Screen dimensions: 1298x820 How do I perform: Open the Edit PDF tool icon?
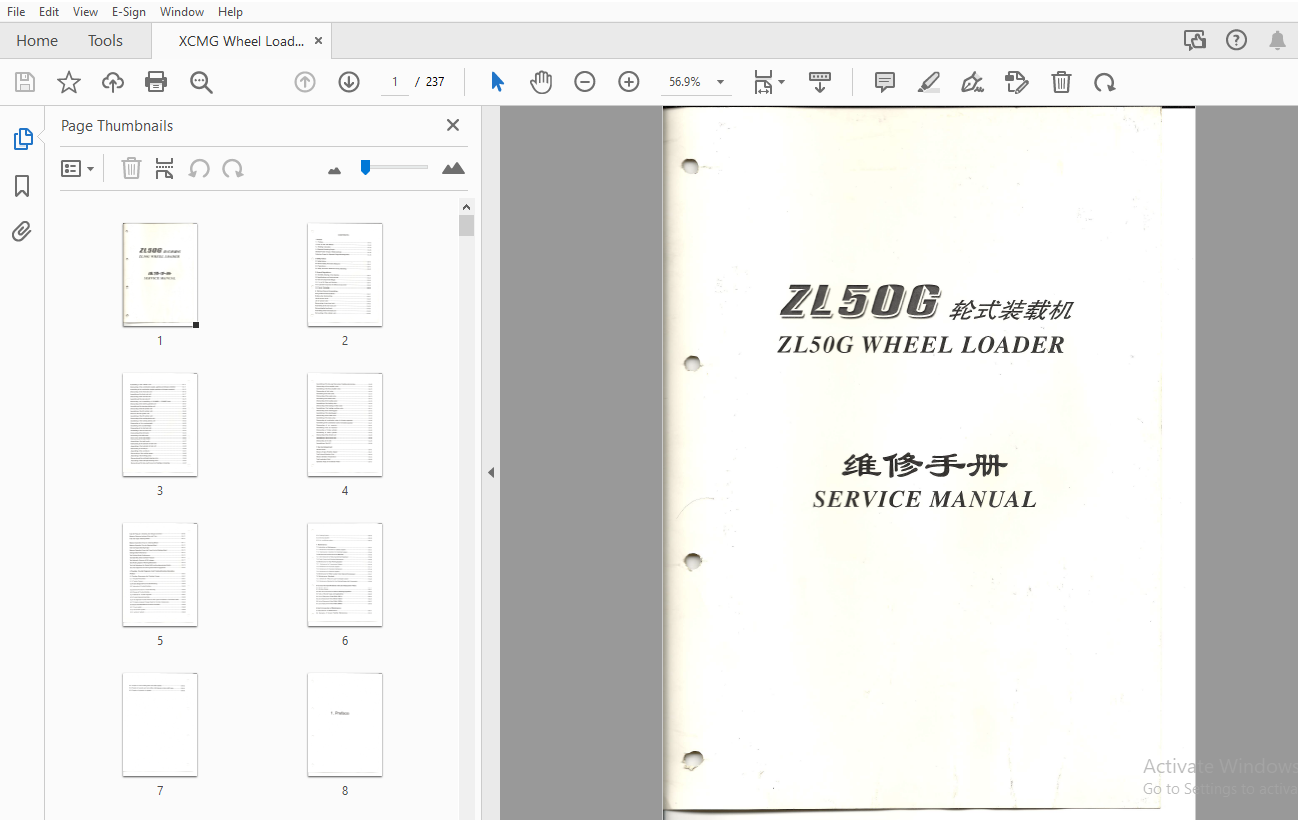click(x=1017, y=82)
